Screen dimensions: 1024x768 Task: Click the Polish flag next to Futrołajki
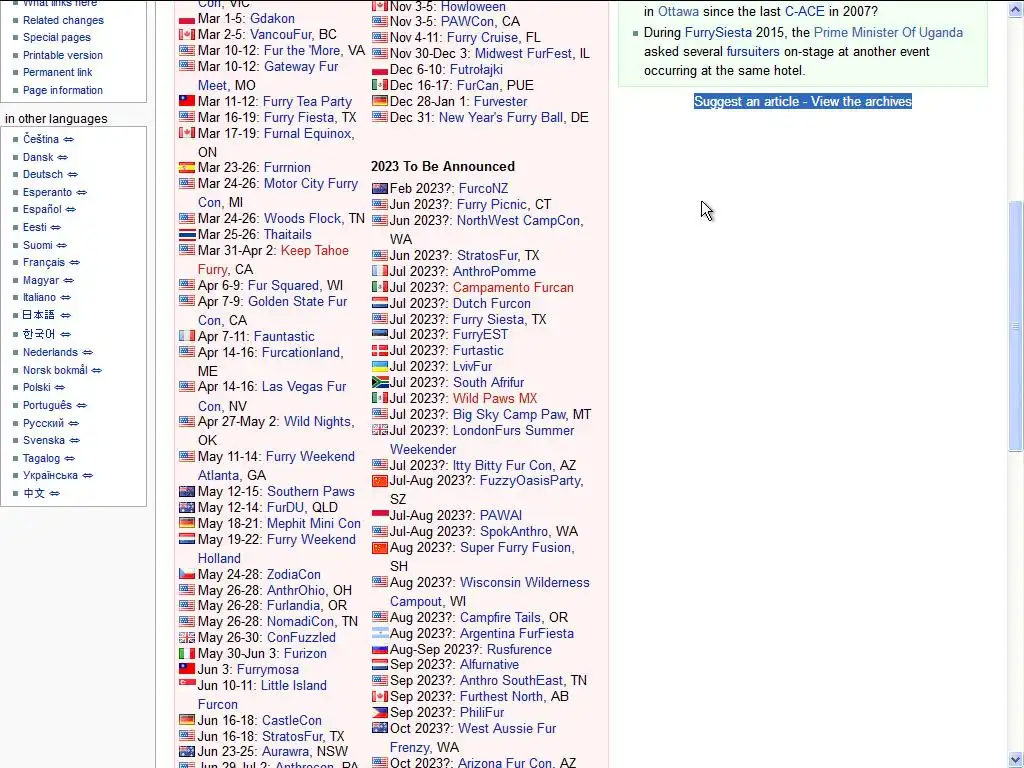pyautogui.click(x=379, y=69)
